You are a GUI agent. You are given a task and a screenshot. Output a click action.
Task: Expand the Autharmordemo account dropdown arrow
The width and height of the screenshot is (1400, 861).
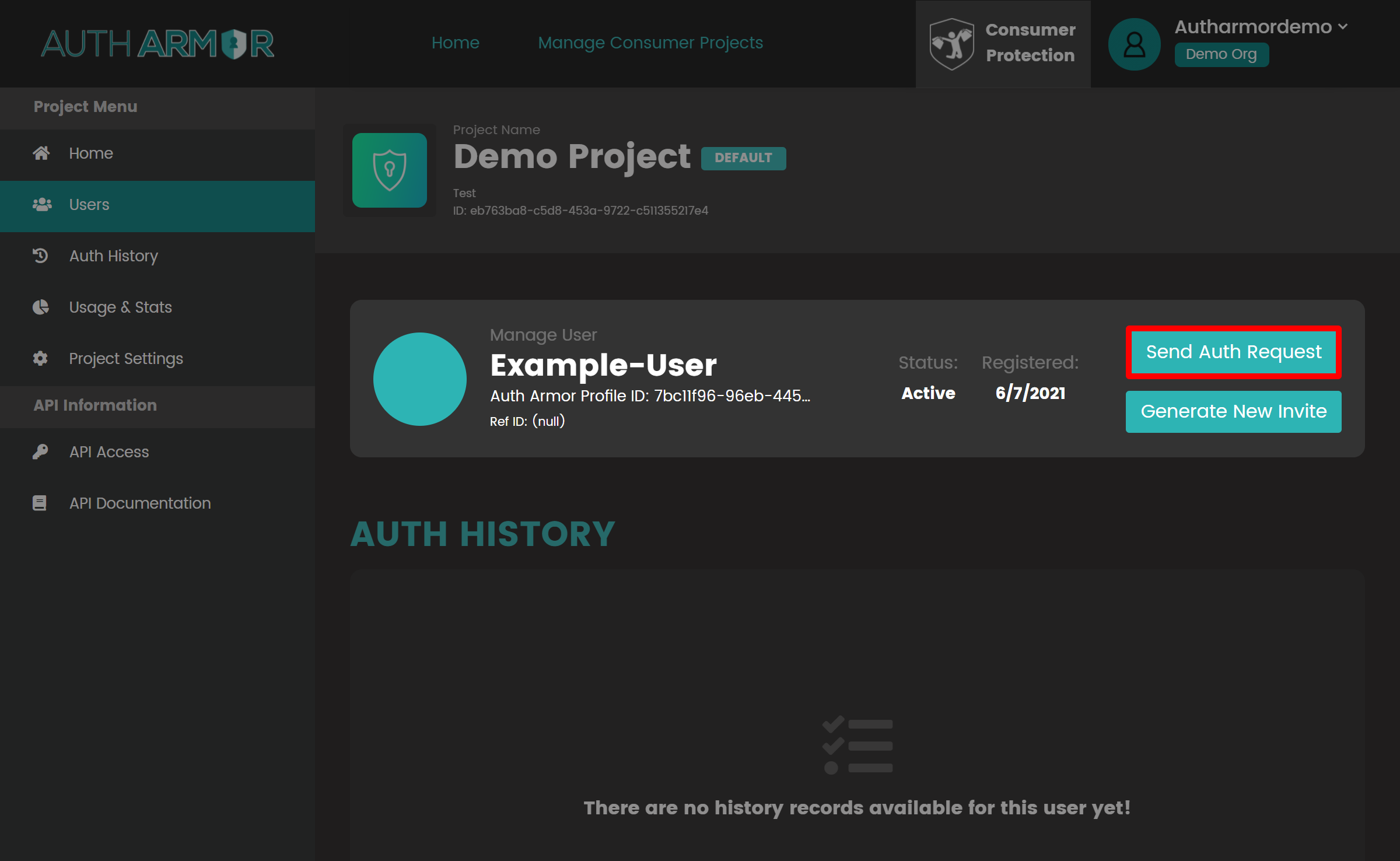pos(1343,27)
